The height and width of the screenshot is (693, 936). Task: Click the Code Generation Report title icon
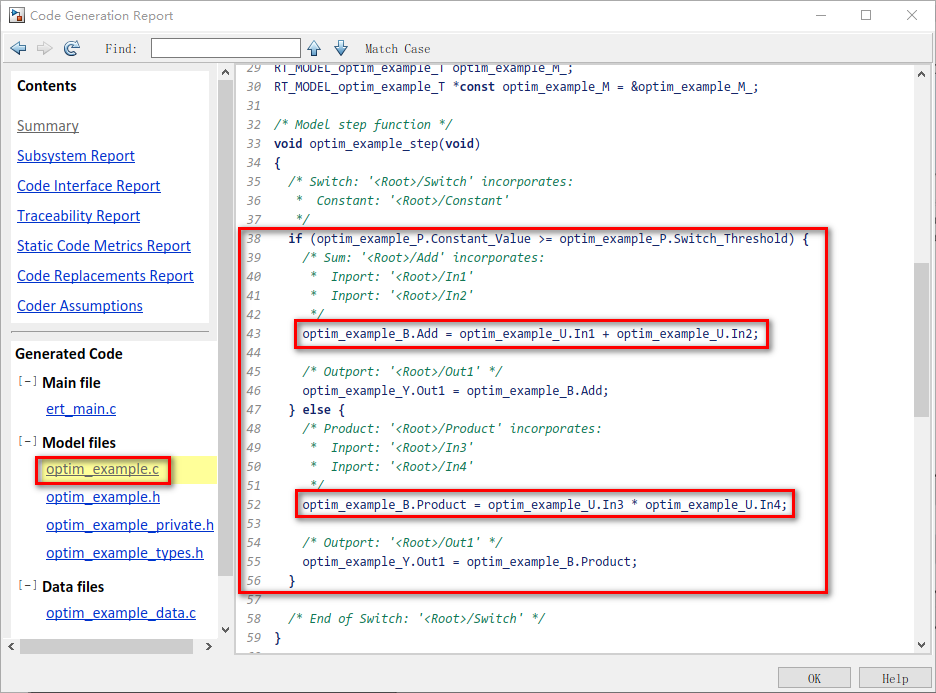coord(17,16)
